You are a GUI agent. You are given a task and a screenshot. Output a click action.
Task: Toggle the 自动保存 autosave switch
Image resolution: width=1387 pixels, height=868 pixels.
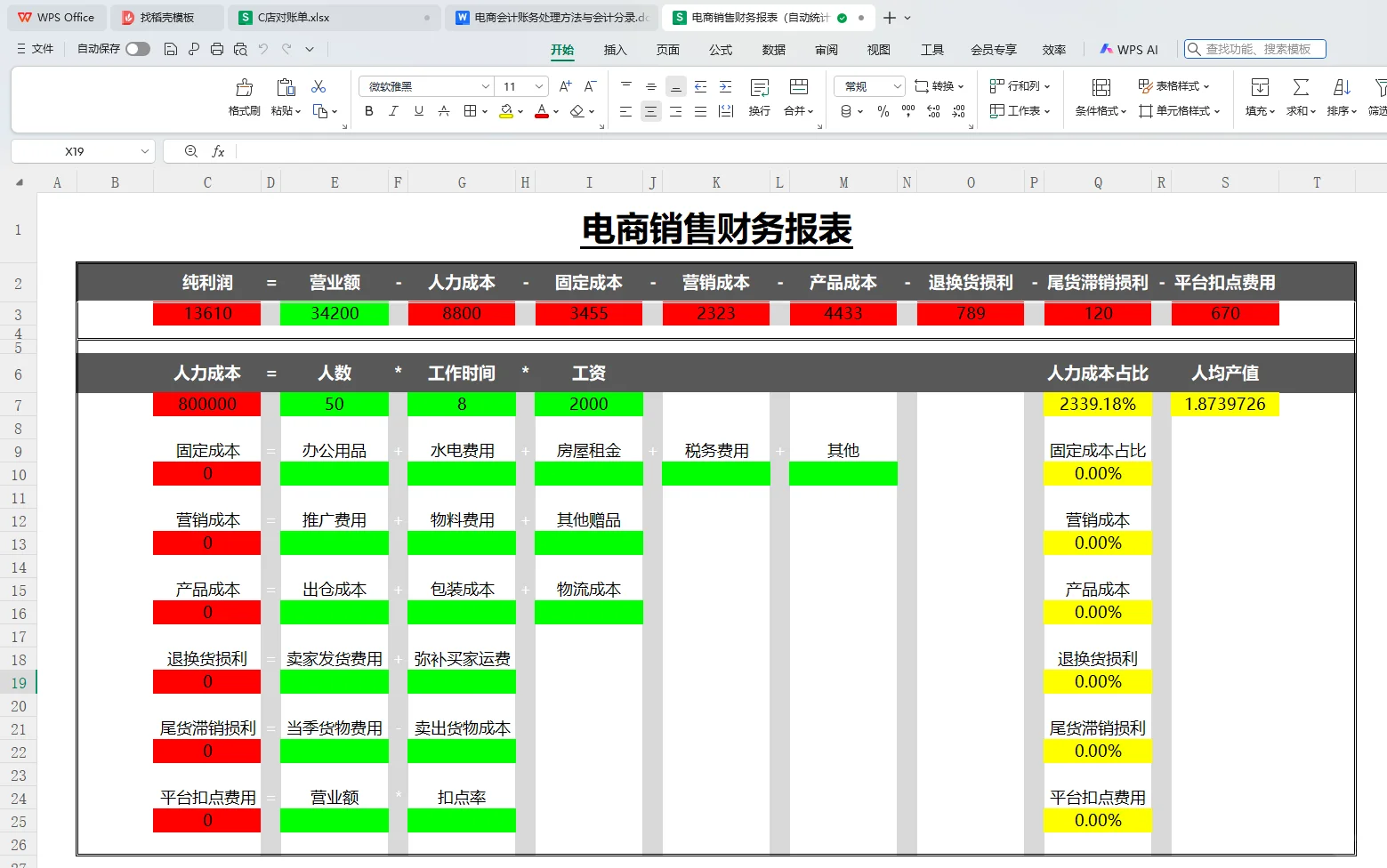coord(137,50)
